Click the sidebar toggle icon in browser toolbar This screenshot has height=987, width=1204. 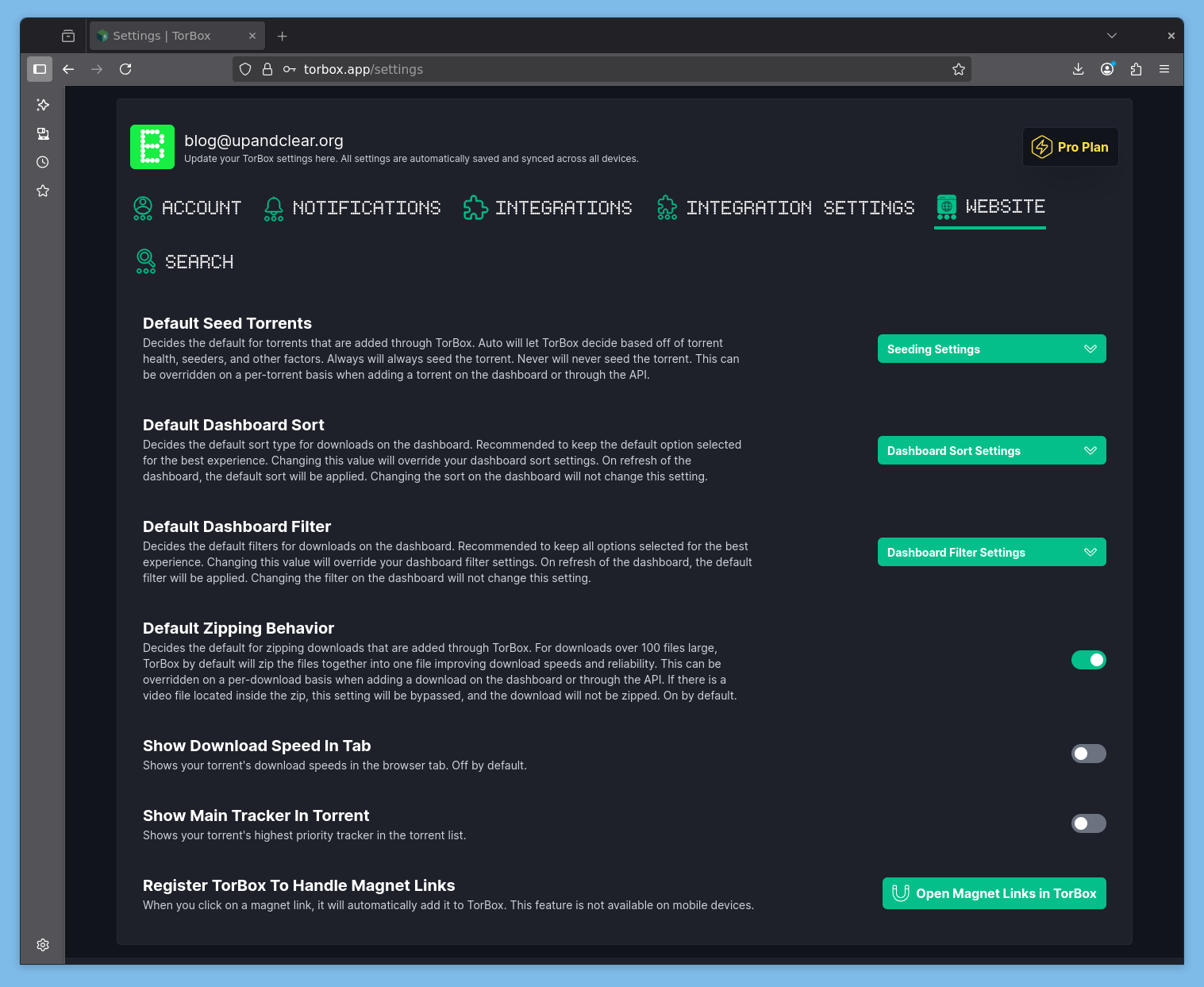(x=40, y=69)
